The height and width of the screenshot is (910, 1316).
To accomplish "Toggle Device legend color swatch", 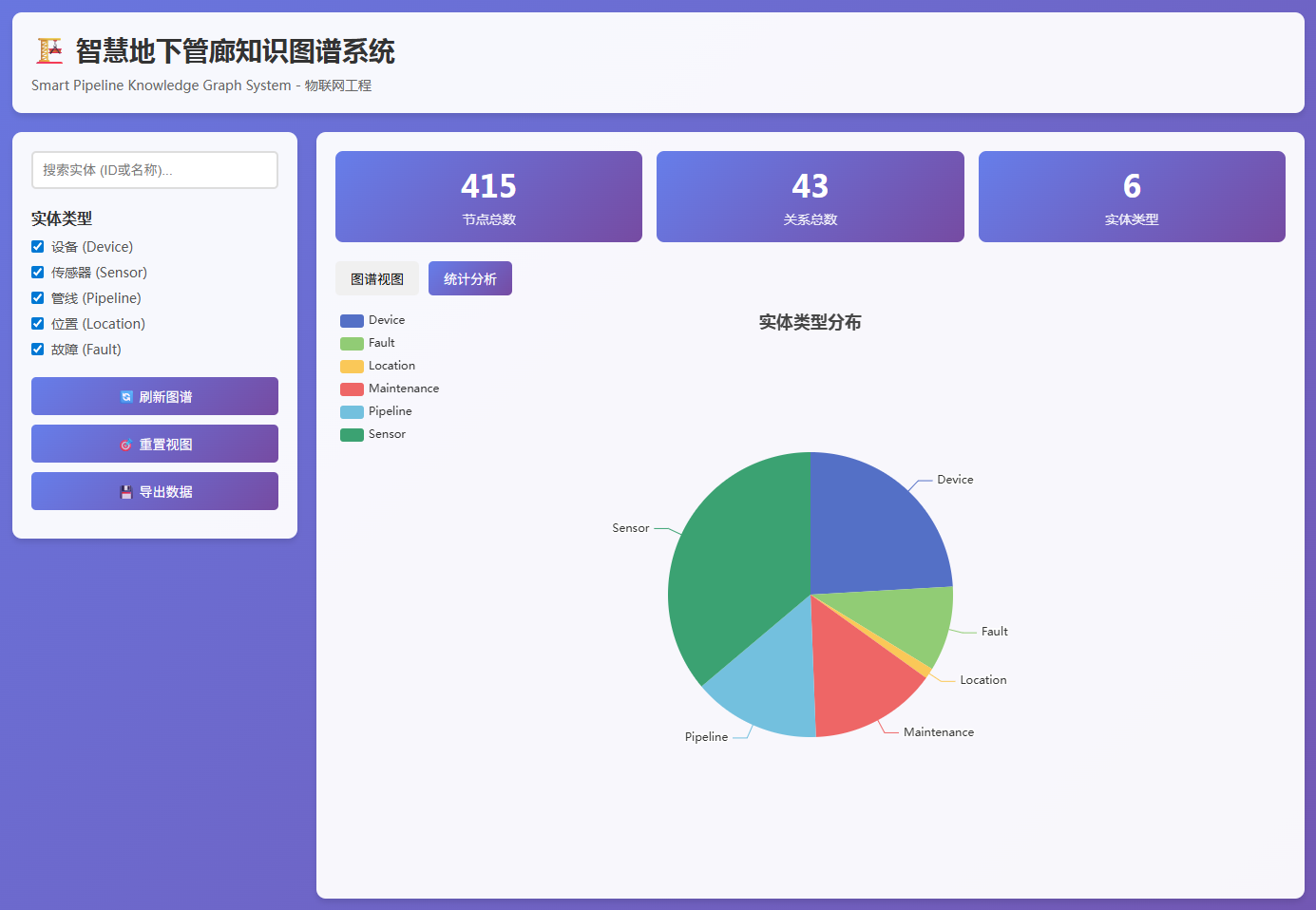I will [x=352, y=321].
